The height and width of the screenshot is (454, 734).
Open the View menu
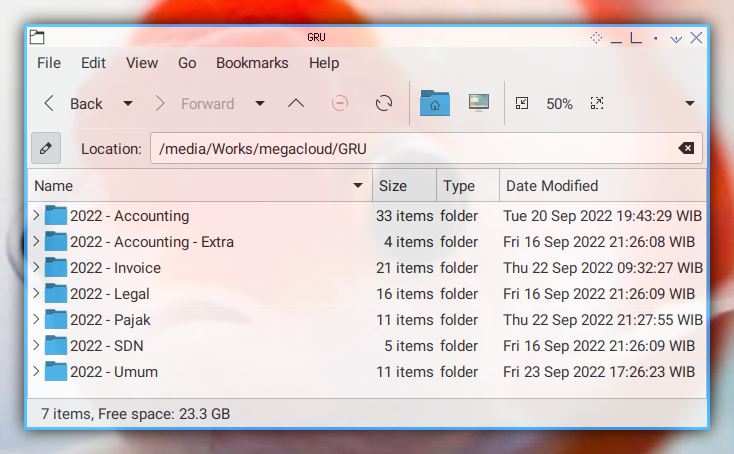click(142, 63)
